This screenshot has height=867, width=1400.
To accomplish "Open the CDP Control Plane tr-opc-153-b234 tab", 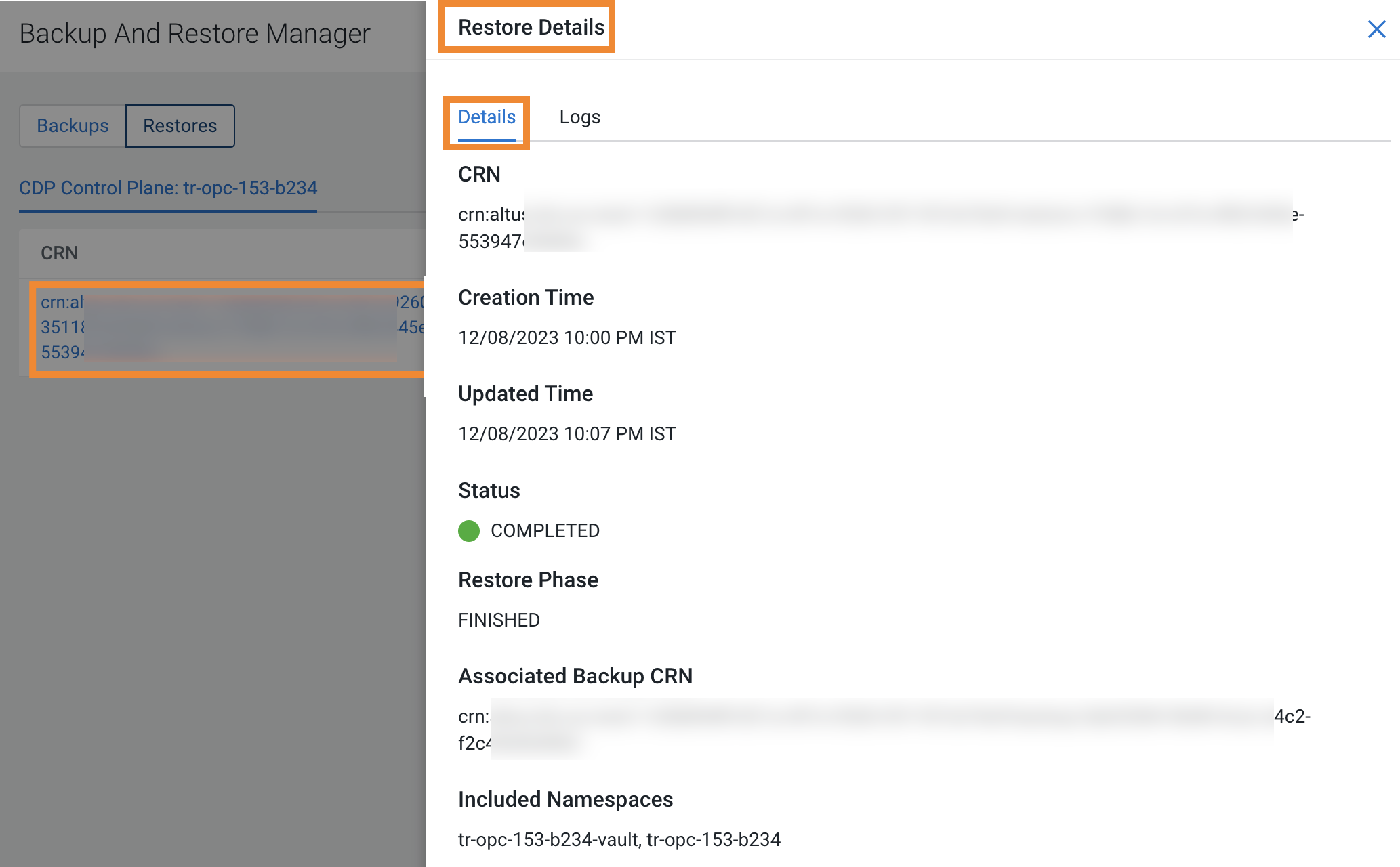I will (167, 188).
